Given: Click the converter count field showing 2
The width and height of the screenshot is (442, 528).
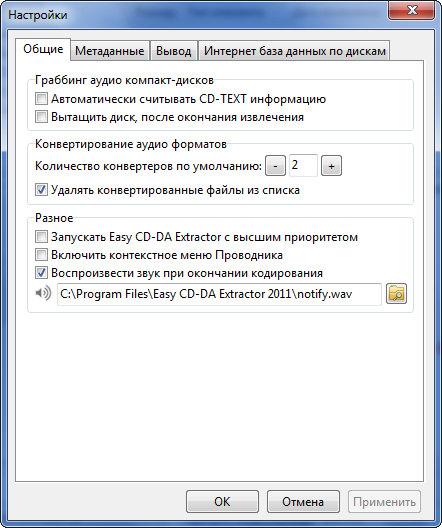Looking at the screenshot, I should 303,165.
